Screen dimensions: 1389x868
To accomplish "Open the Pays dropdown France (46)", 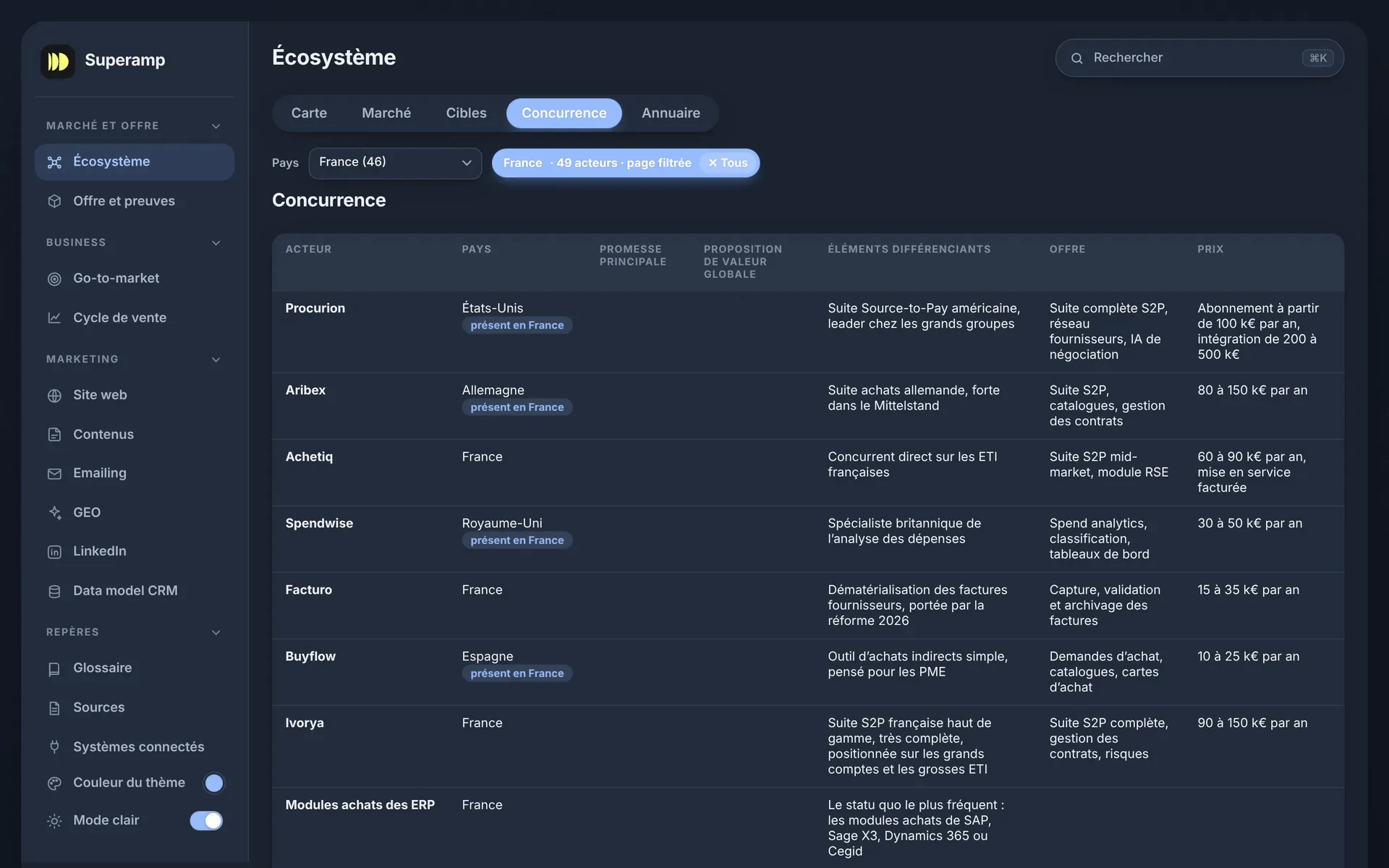I will click(395, 163).
